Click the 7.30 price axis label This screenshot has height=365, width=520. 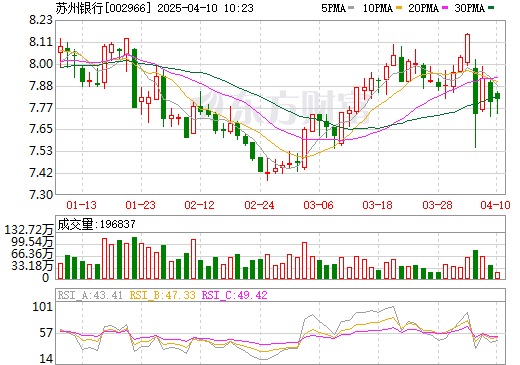click(x=41, y=195)
